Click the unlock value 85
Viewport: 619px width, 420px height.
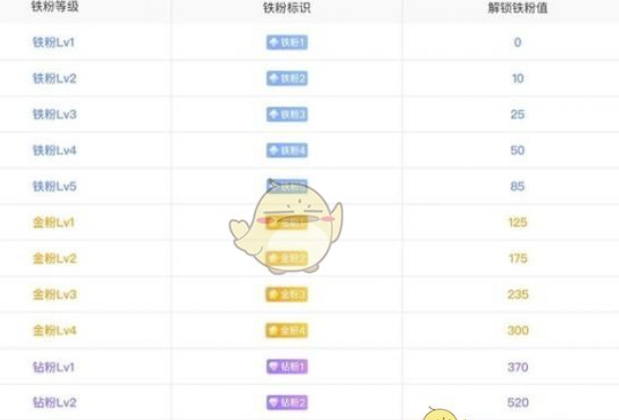tap(518, 186)
